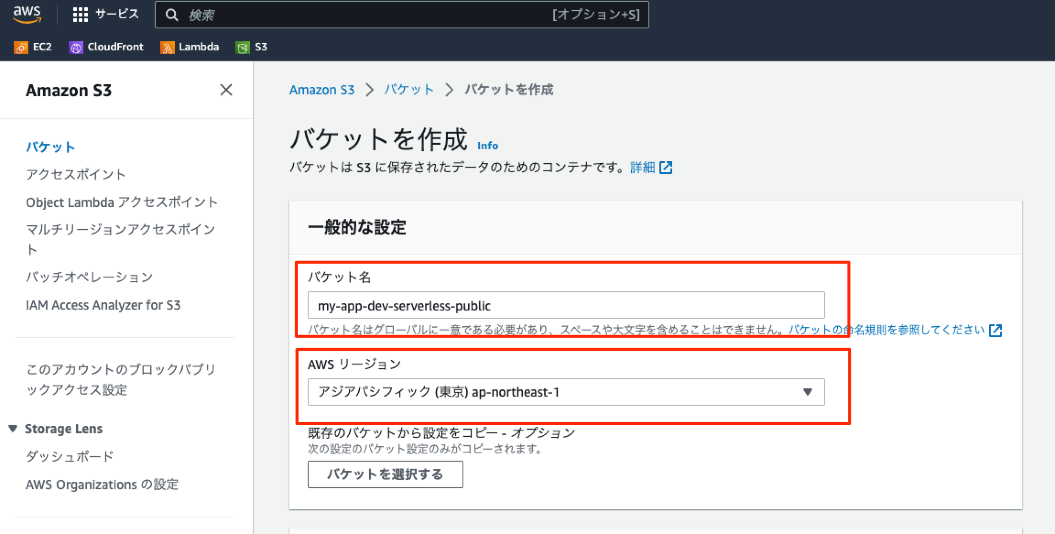The image size is (1055, 534).
Task: Focus the top search box
Action: click(402, 14)
